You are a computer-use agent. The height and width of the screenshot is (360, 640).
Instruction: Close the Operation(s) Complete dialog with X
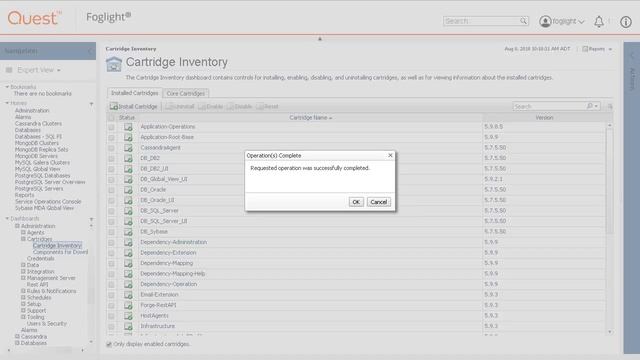point(390,156)
